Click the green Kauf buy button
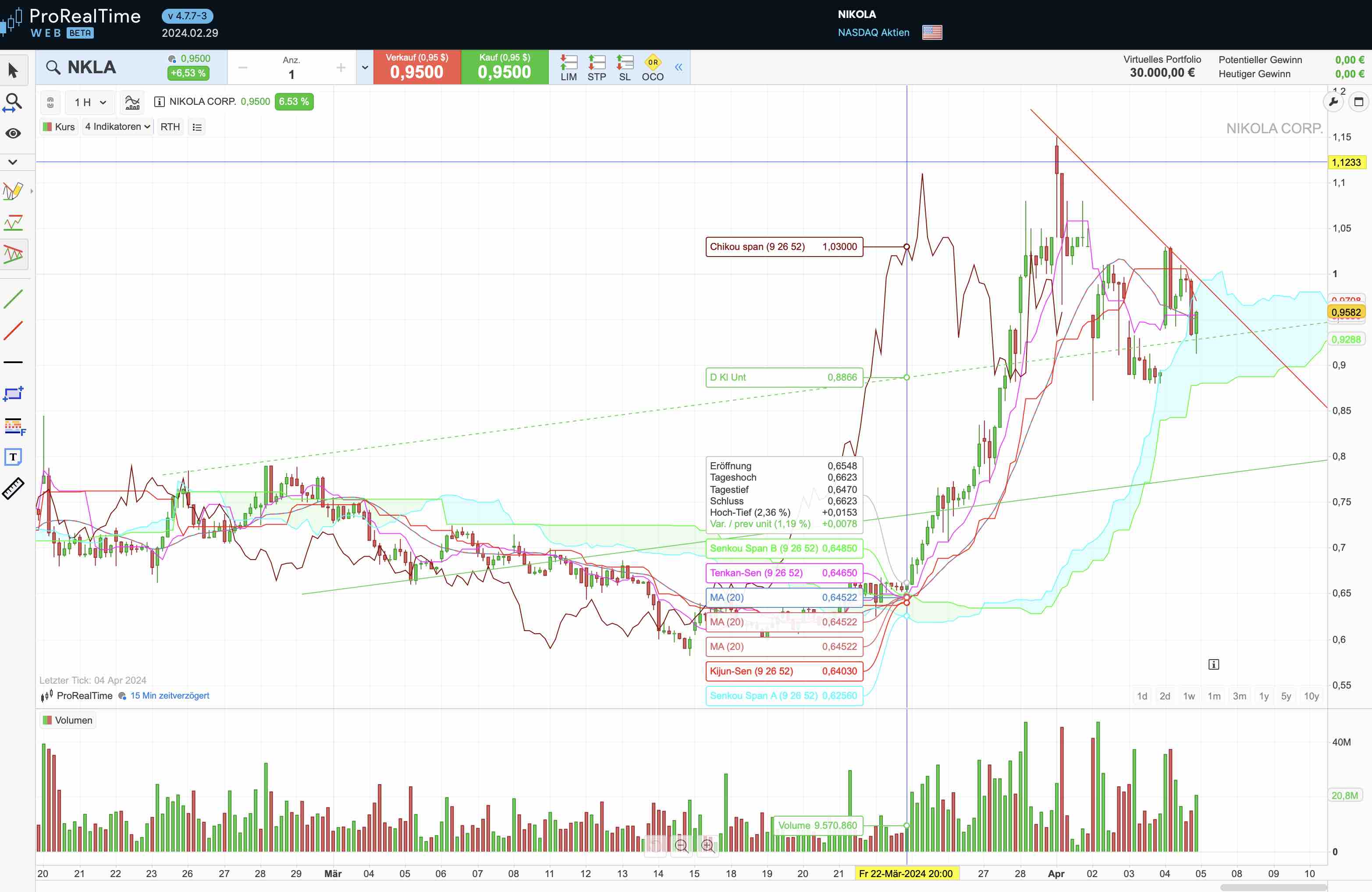 click(x=505, y=68)
